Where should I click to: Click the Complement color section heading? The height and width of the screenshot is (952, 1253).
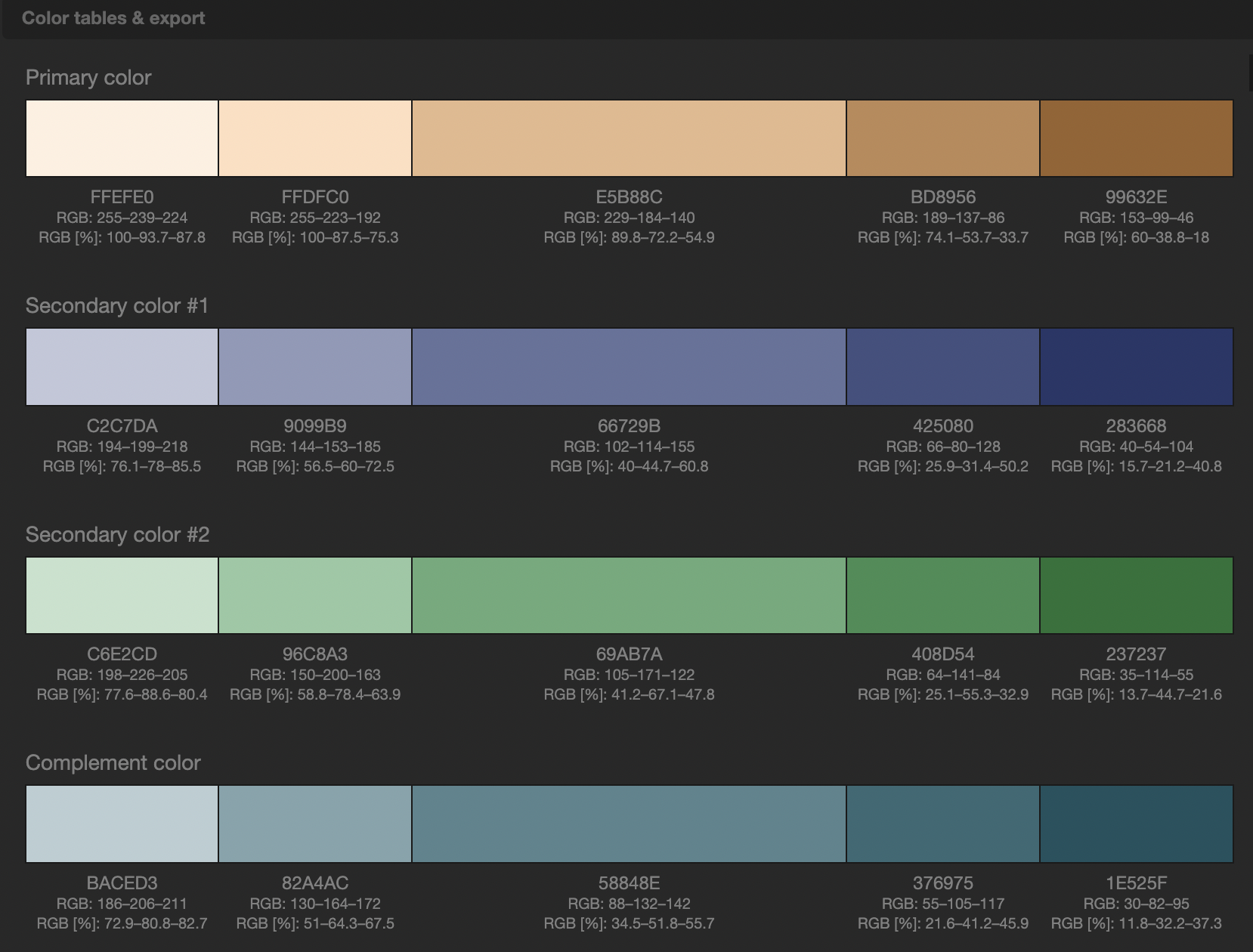tap(113, 763)
